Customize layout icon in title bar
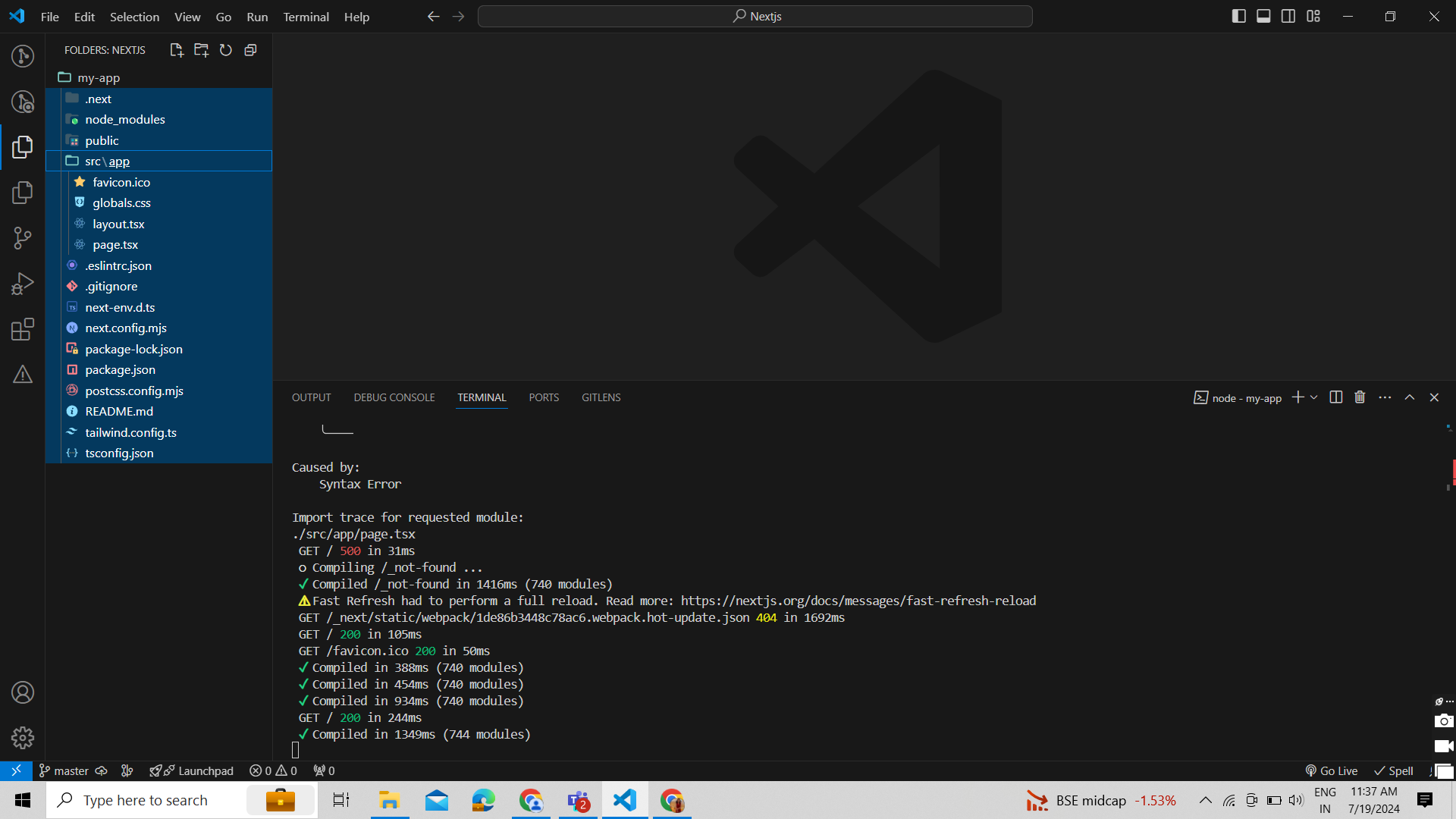This screenshot has height=819, width=1456. point(1313,16)
